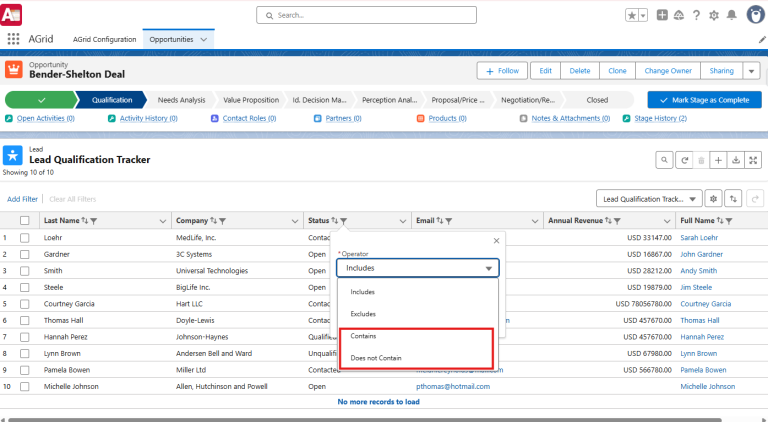Viewport: 768px width, 422px height.
Task: Choose the Includes operator option
Action: (x=418, y=292)
